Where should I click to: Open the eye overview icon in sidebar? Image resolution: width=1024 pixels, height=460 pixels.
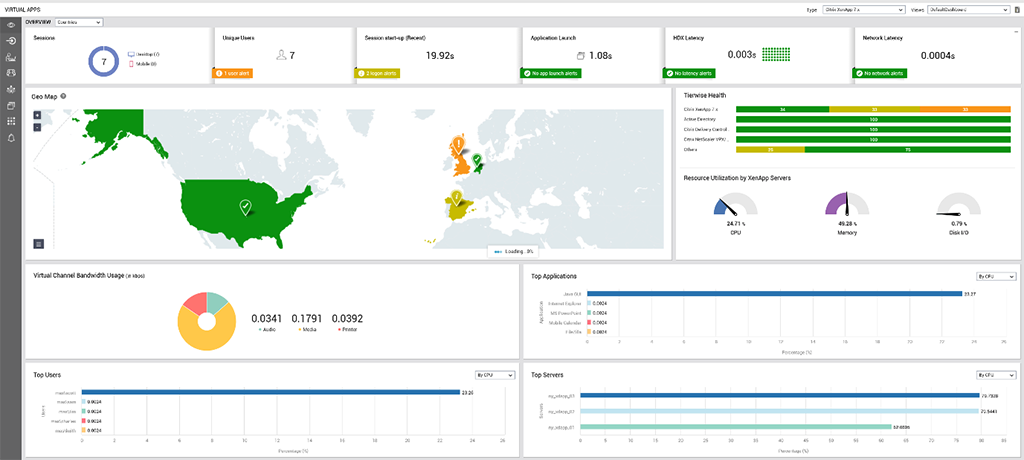(x=11, y=25)
